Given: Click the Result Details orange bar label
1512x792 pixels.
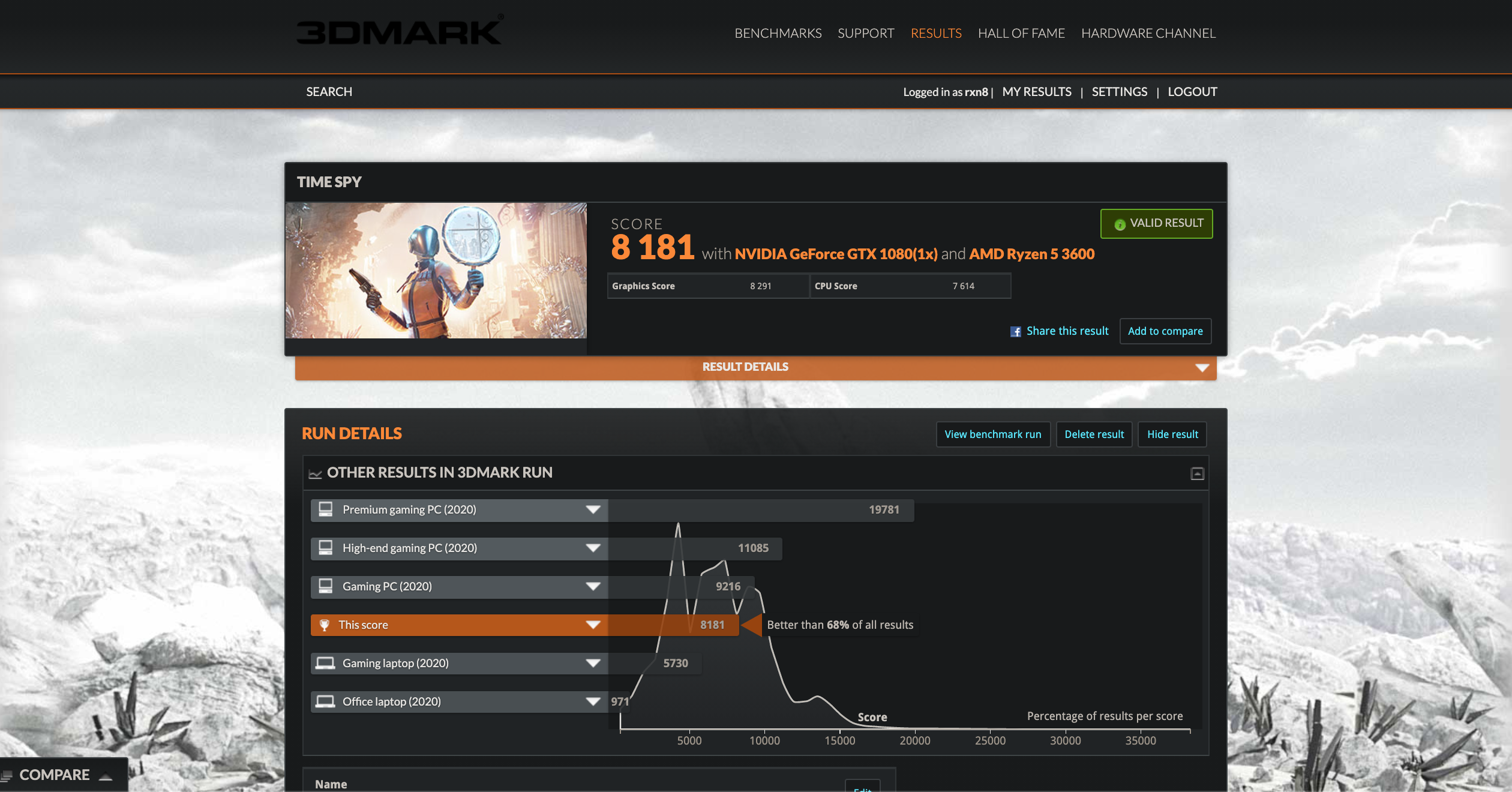Looking at the screenshot, I should coord(745,367).
